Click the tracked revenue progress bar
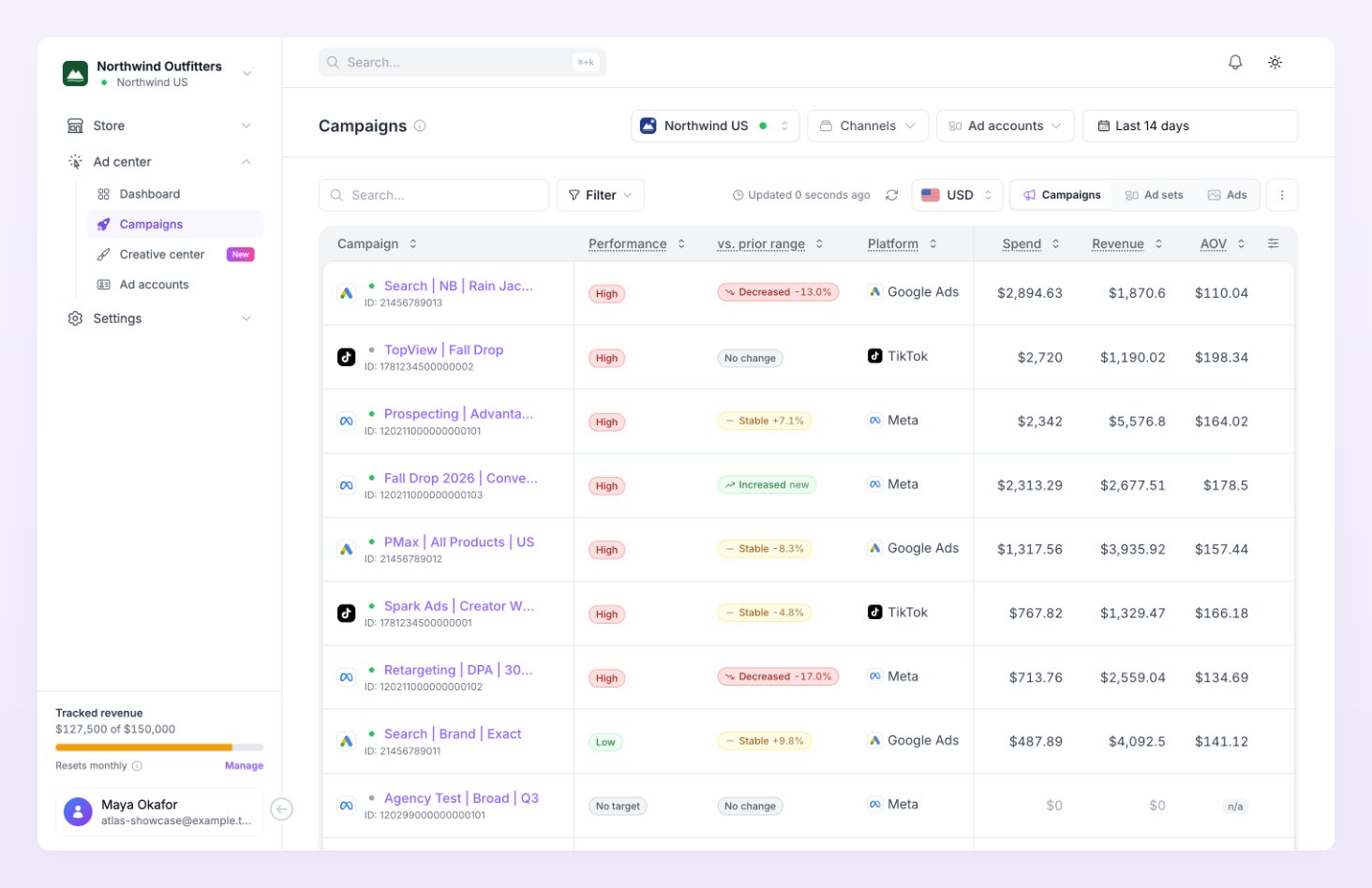Image resolution: width=1372 pixels, height=888 pixels. tap(159, 747)
